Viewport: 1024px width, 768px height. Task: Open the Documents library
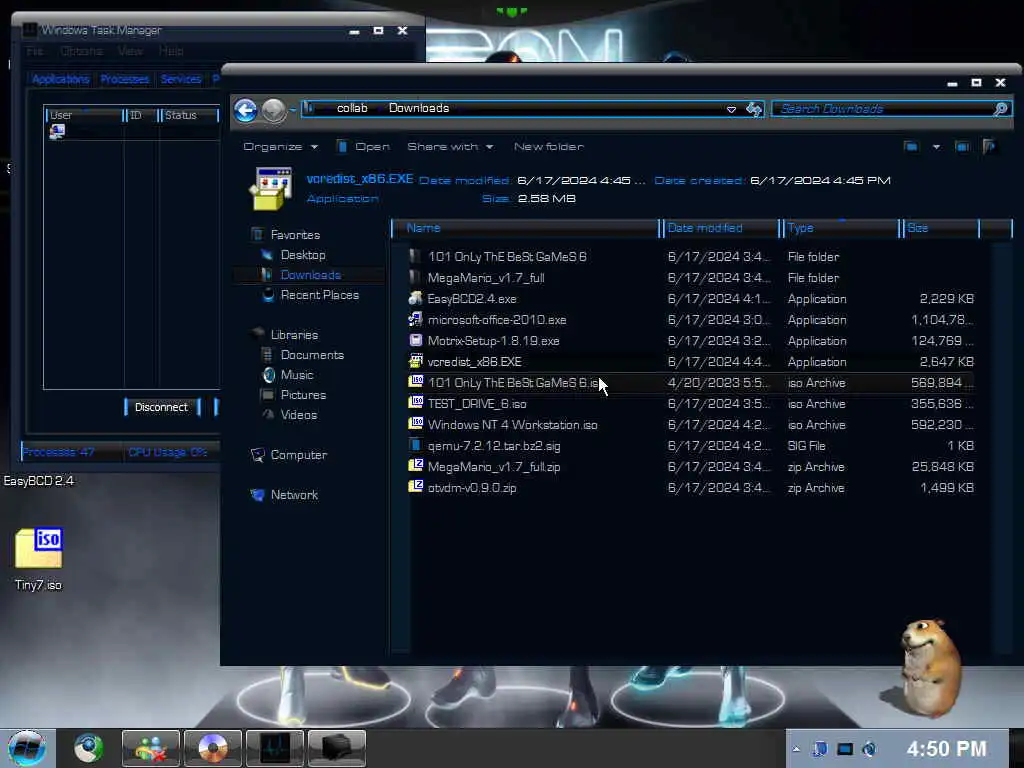click(312, 355)
